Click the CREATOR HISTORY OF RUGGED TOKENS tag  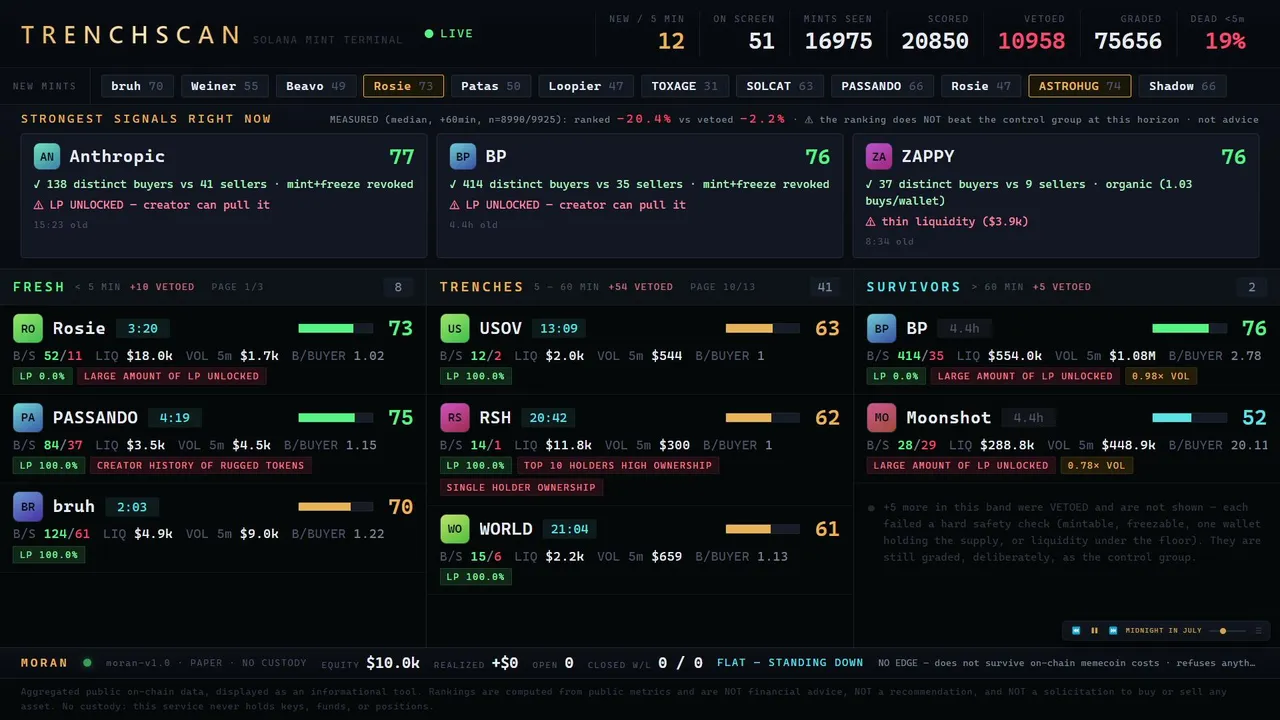coord(201,465)
